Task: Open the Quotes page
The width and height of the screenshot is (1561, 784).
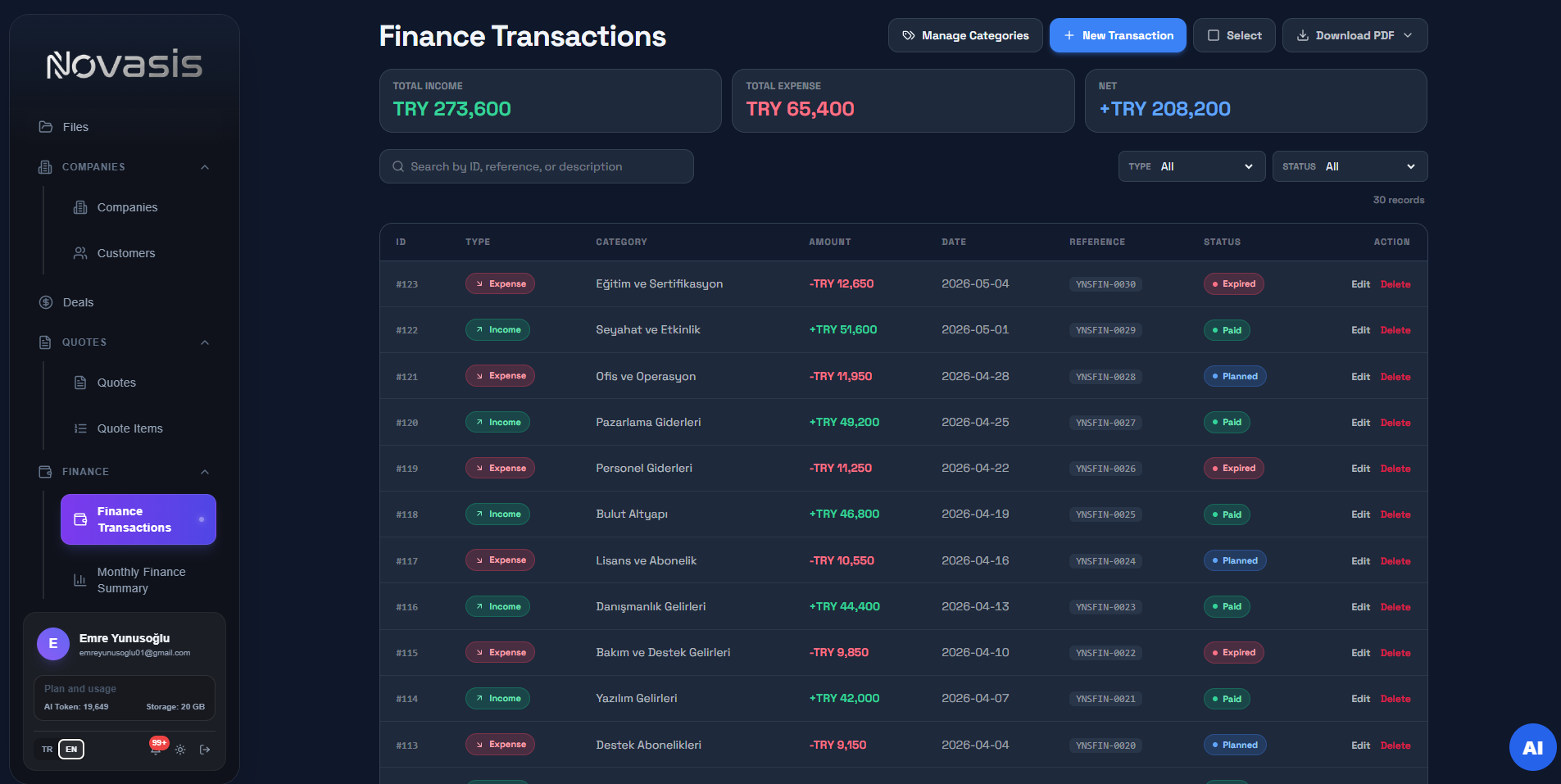Action: tap(116, 383)
